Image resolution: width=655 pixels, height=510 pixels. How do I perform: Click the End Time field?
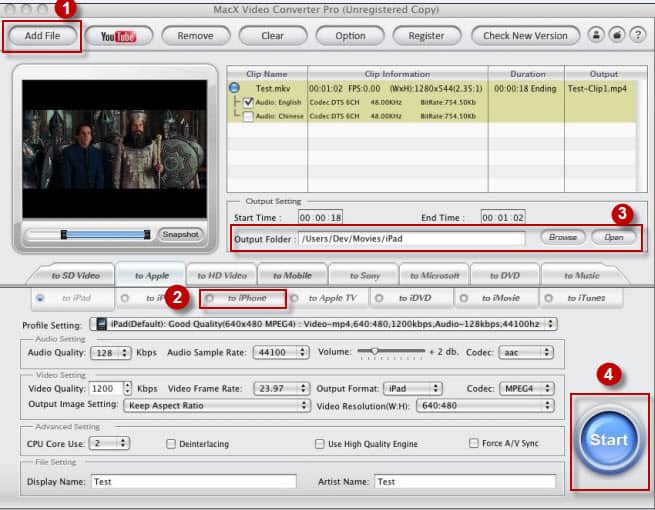[x=503, y=218]
